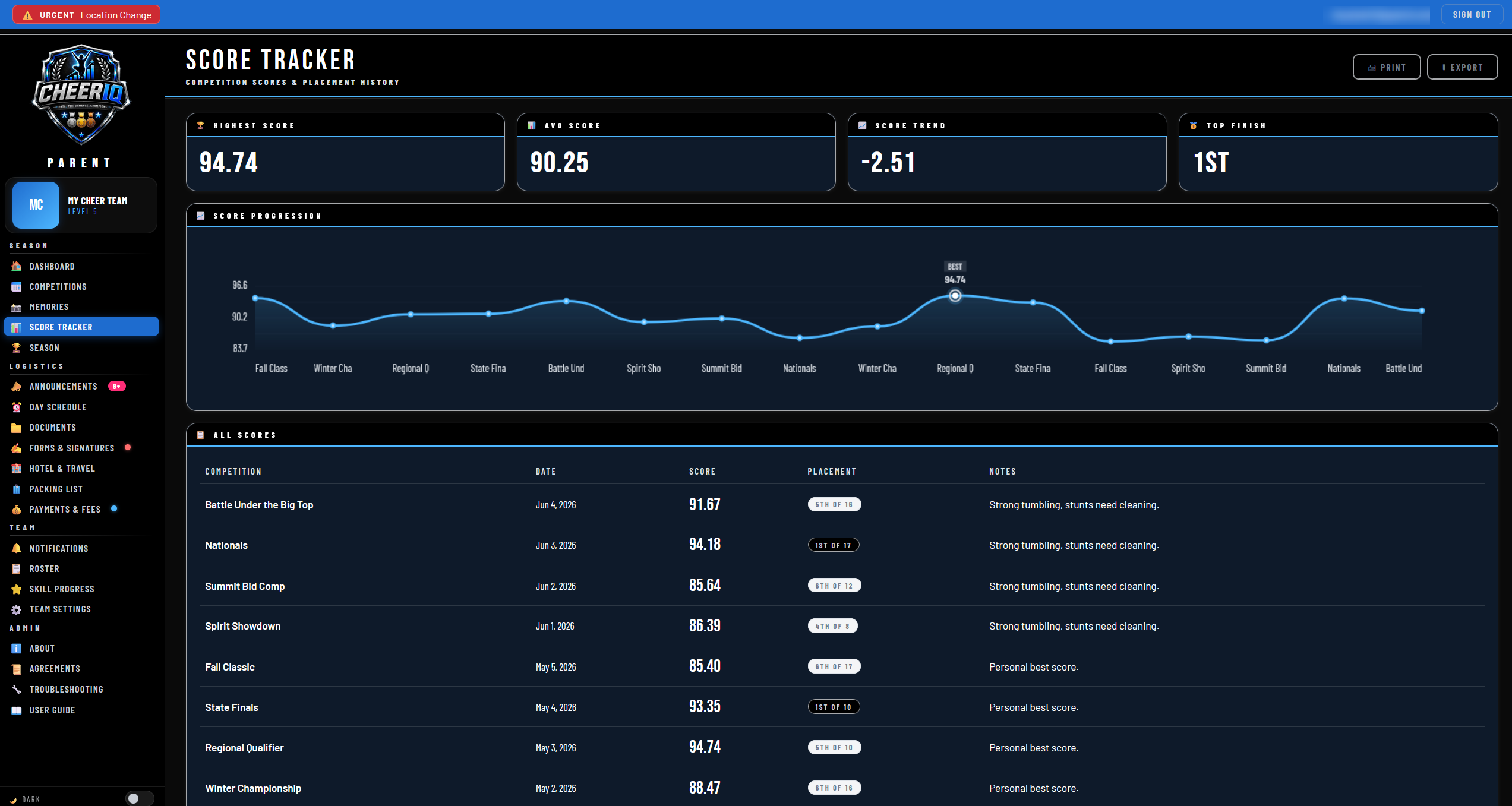This screenshot has width=1512, height=806.
Task: Click the Sign Out button
Action: 1472,15
